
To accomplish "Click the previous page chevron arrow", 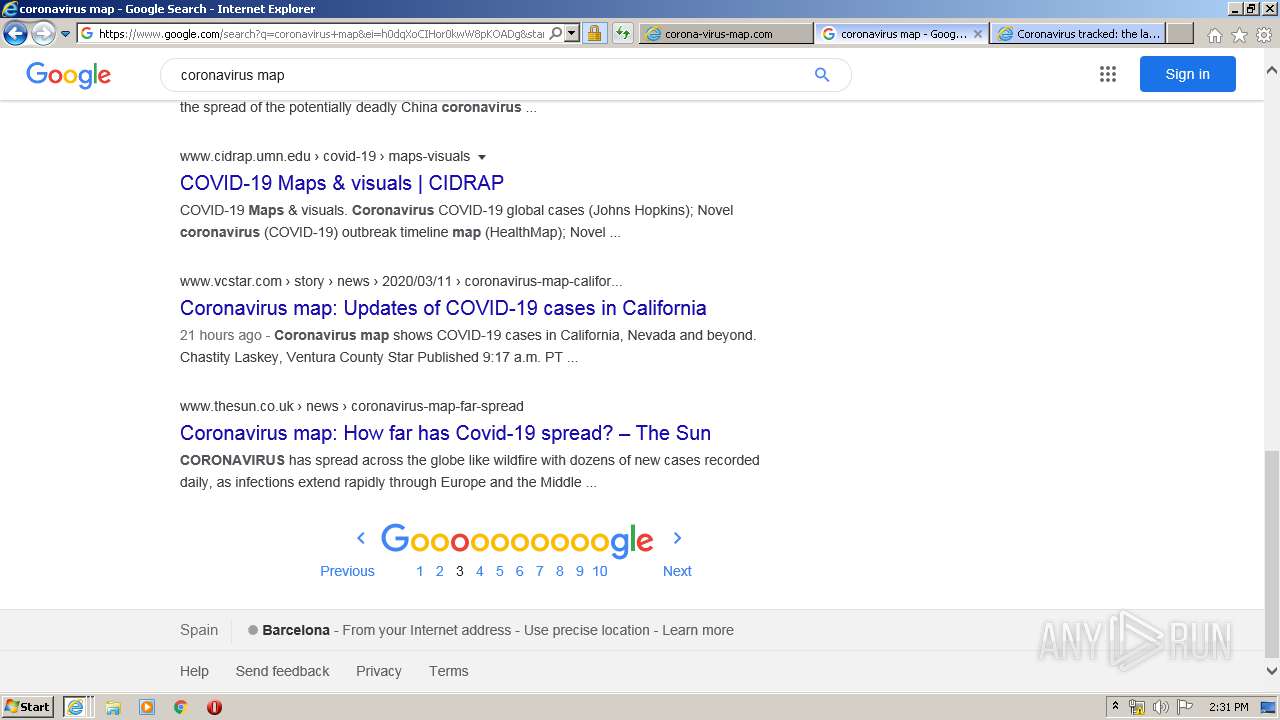I will pos(361,538).
